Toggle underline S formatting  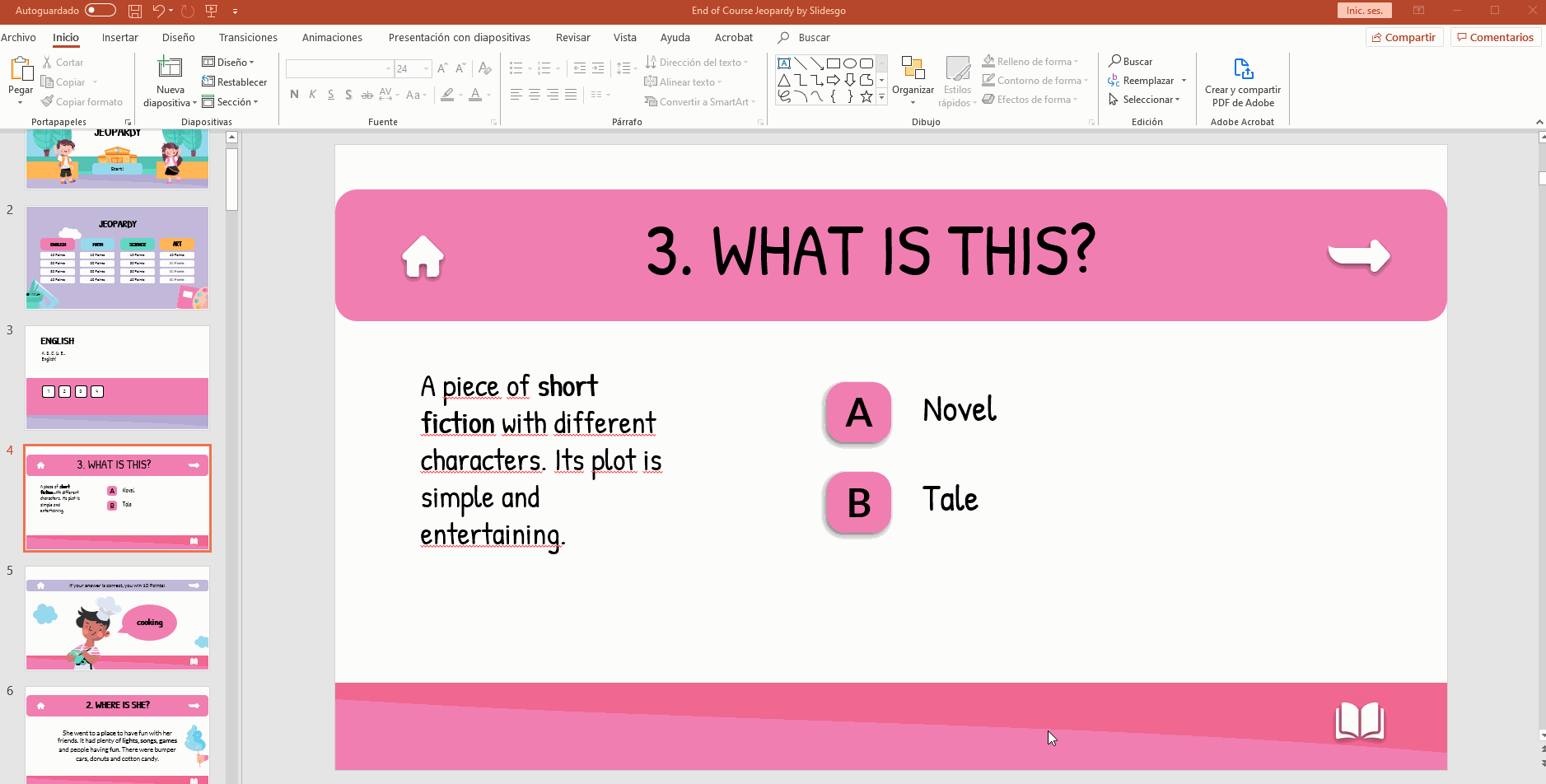point(331,95)
